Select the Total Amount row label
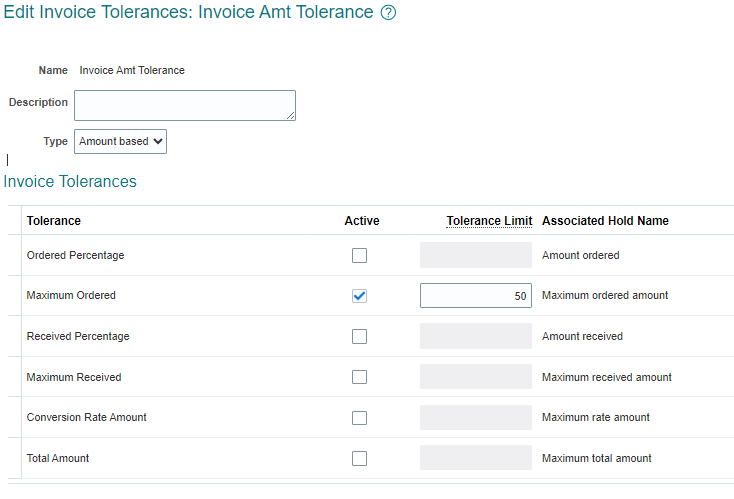734x499 pixels. pos(58,458)
